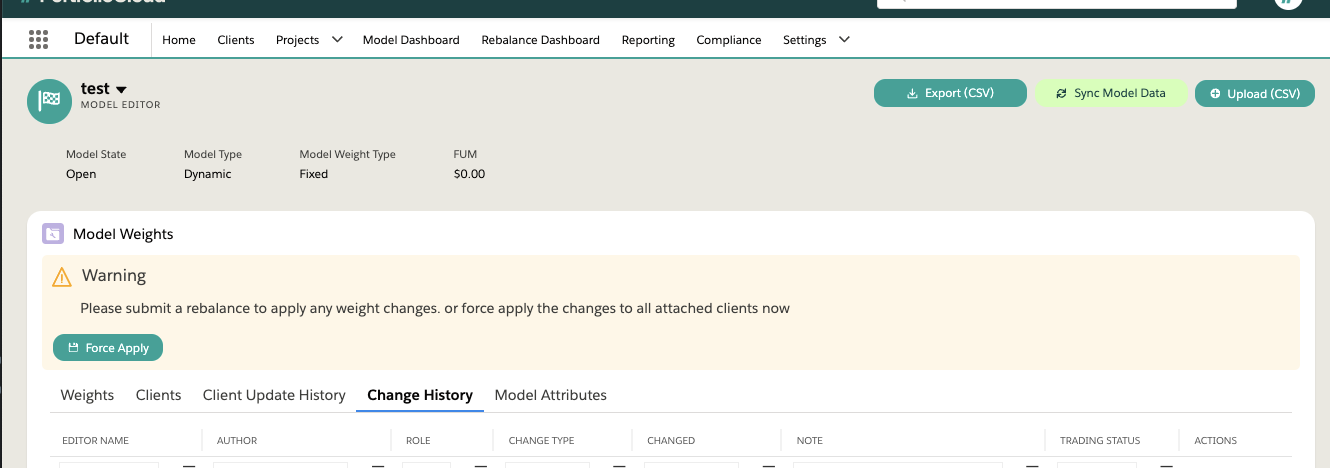This screenshot has height=468, width=1330.
Task: Click the NOTE column header
Action: coord(809,441)
